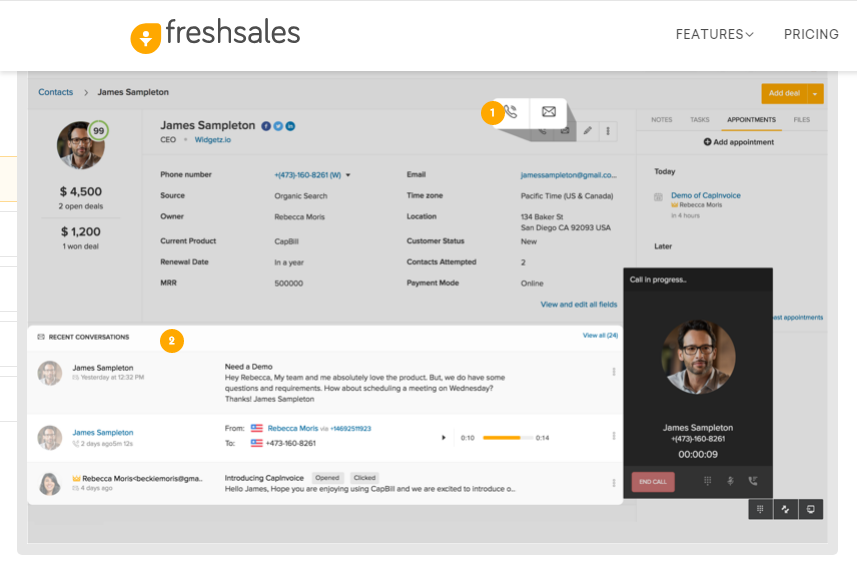Click the monitor icon in bottom call toolbar
This screenshot has height=565, width=857.
tap(811, 509)
